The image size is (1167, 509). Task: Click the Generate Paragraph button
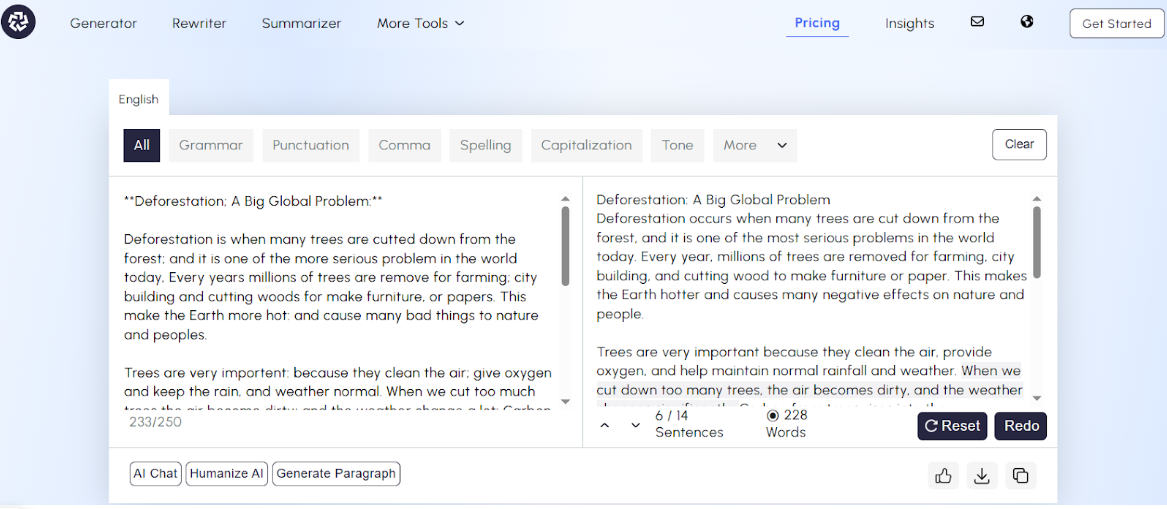pyautogui.click(x=336, y=473)
